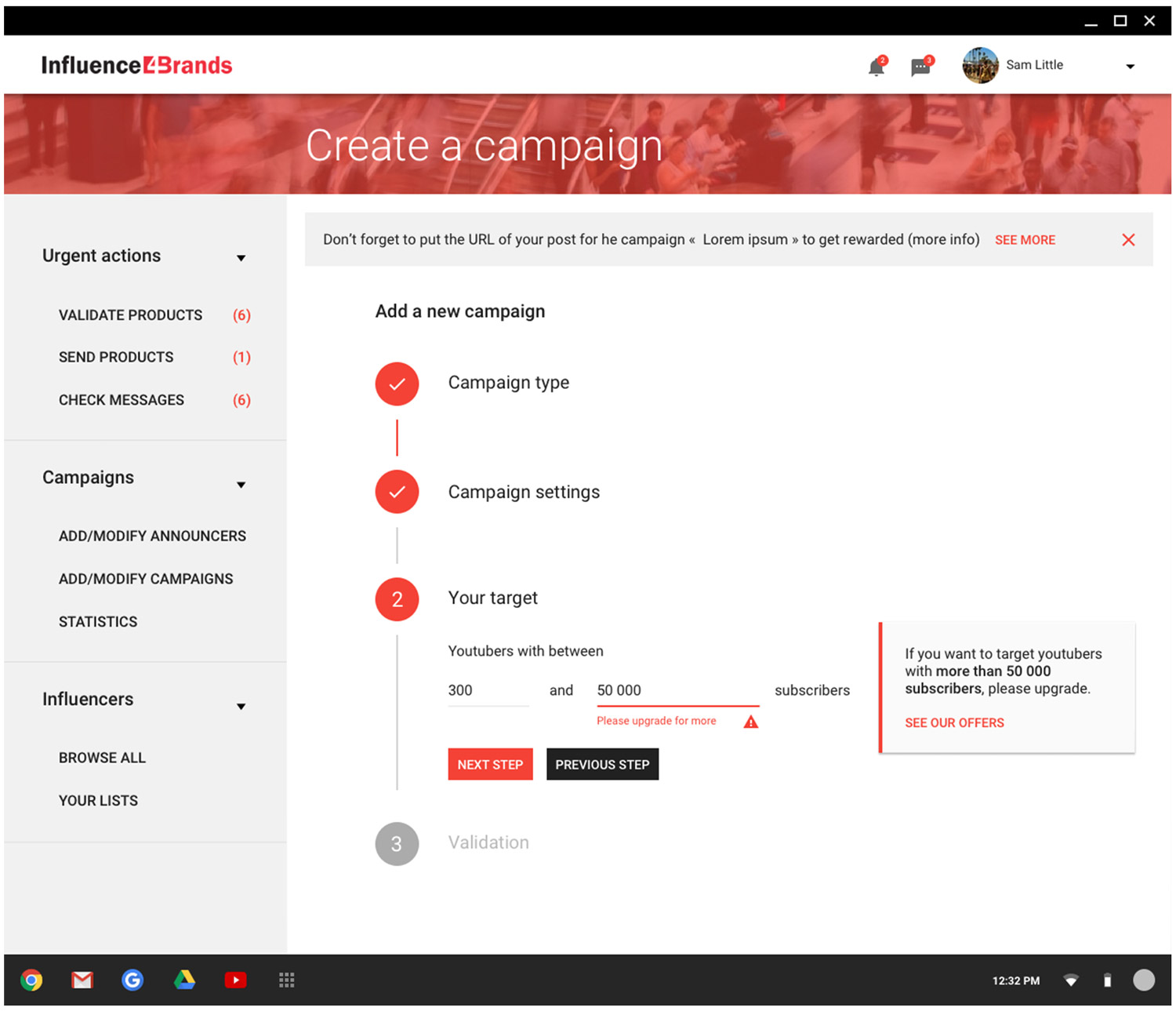Click the Campaign type completed step checkmark
This screenshot has width=1176, height=1011.
[x=397, y=384]
